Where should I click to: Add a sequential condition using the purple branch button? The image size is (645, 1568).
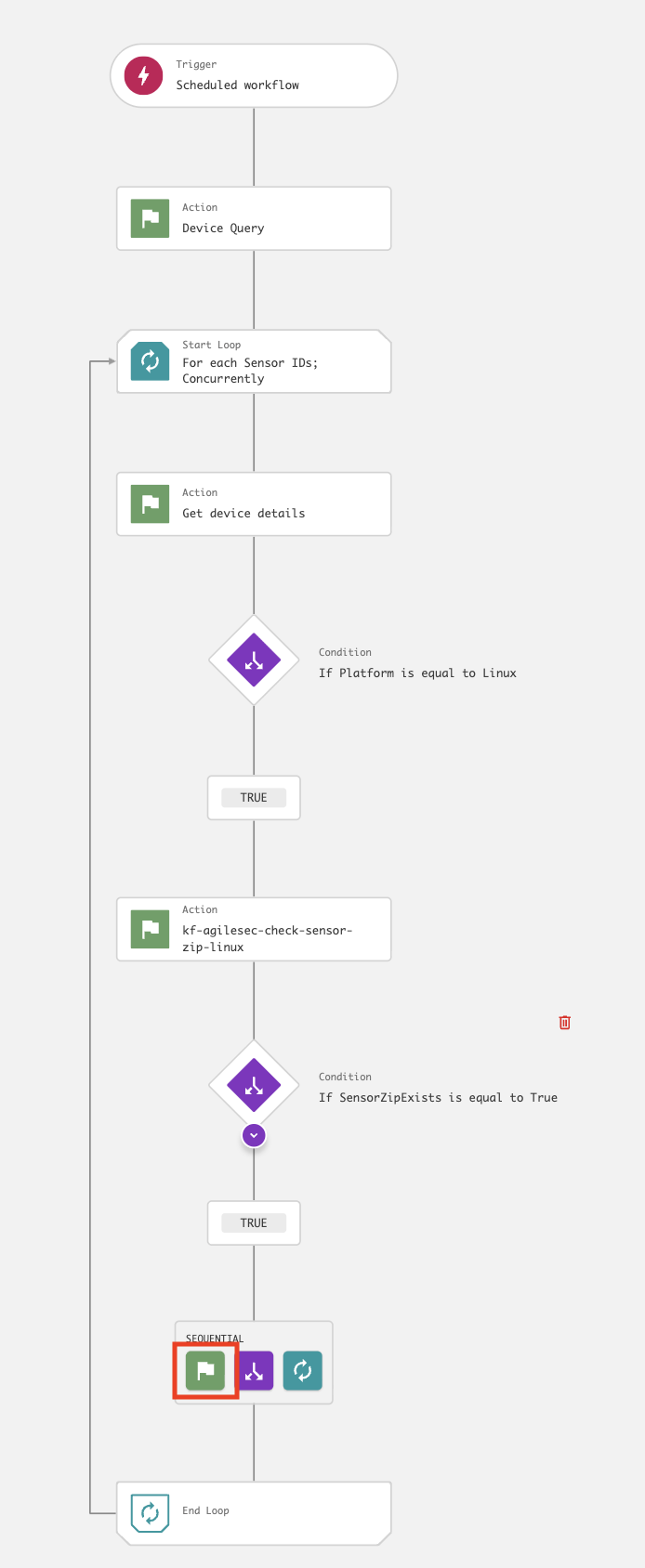point(254,1370)
